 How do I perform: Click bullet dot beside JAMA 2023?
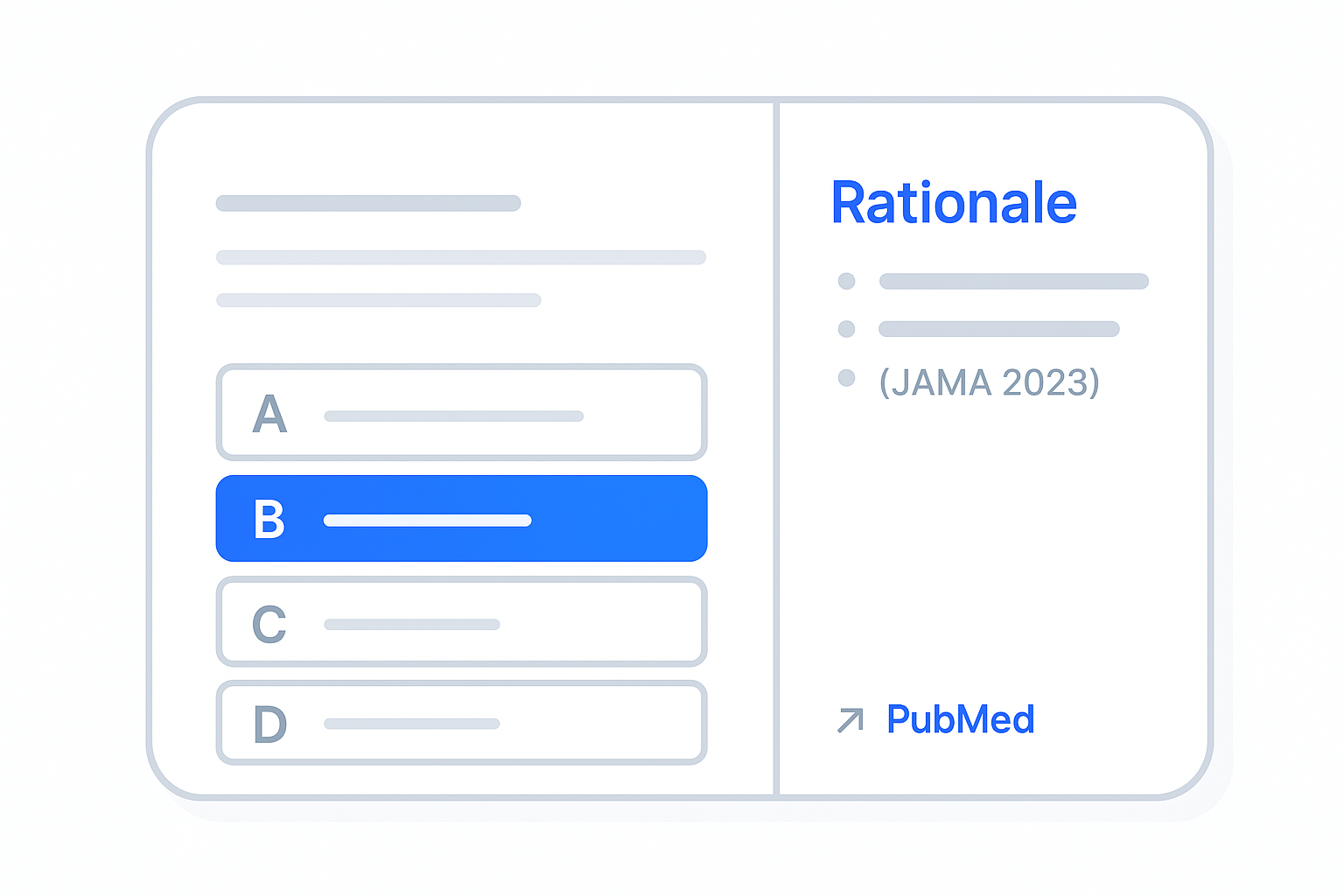[x=846, y=378]
